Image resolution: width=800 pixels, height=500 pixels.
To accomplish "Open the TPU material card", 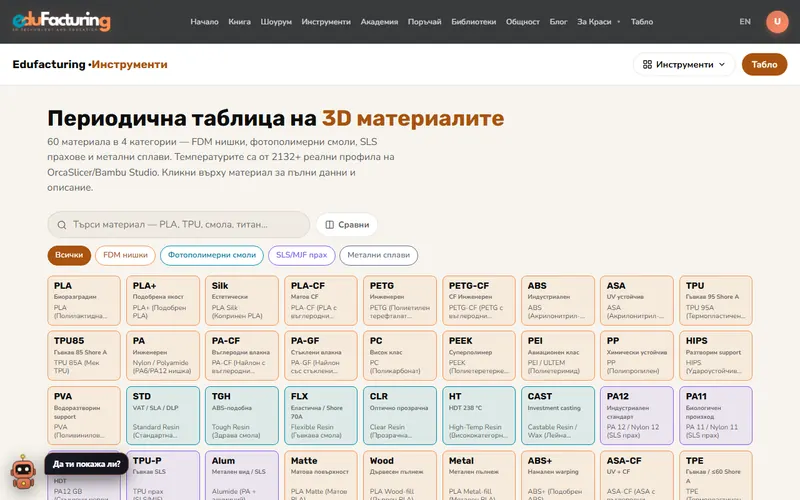I will click(716, 301).
